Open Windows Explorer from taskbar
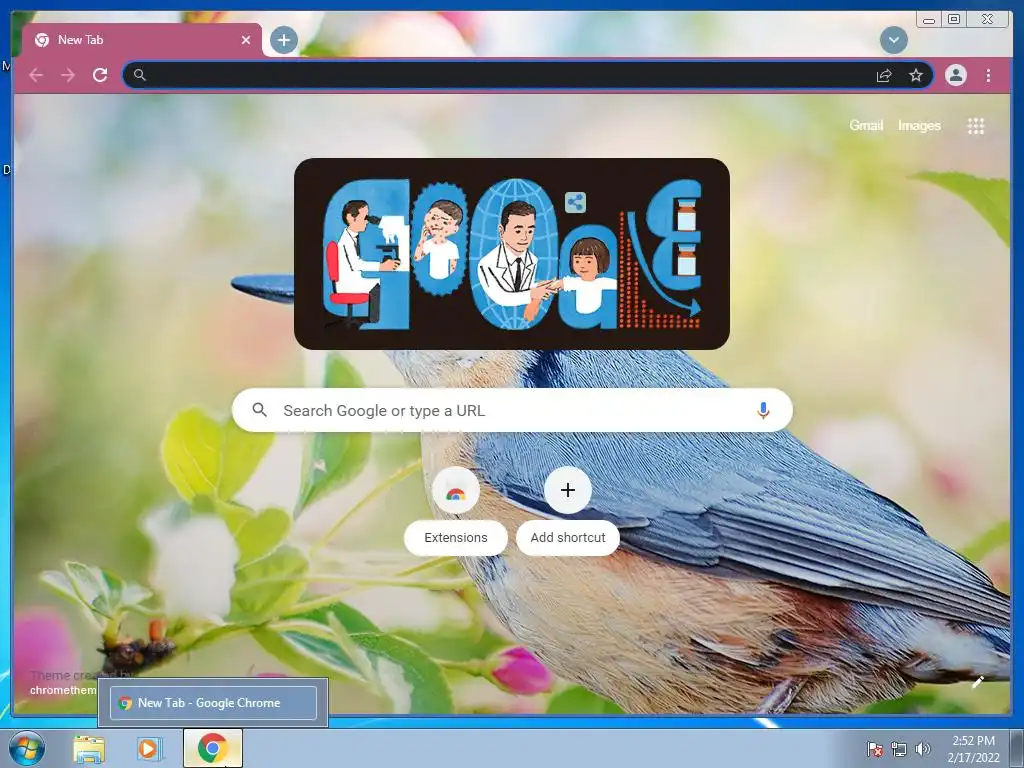1024x768 pixels. (x=89, y=748)
